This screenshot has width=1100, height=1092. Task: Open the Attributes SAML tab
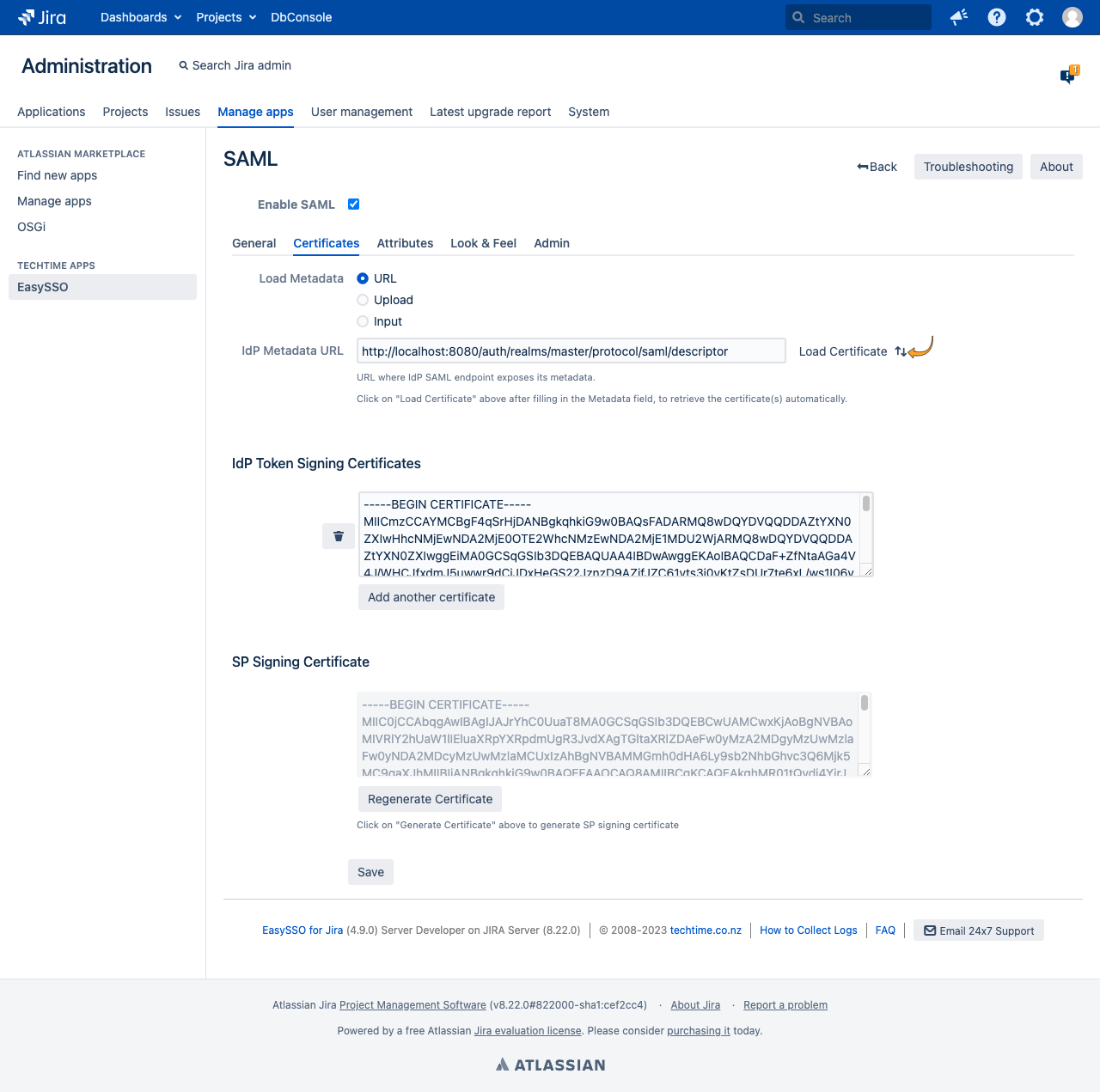click(x=405, y=243)
